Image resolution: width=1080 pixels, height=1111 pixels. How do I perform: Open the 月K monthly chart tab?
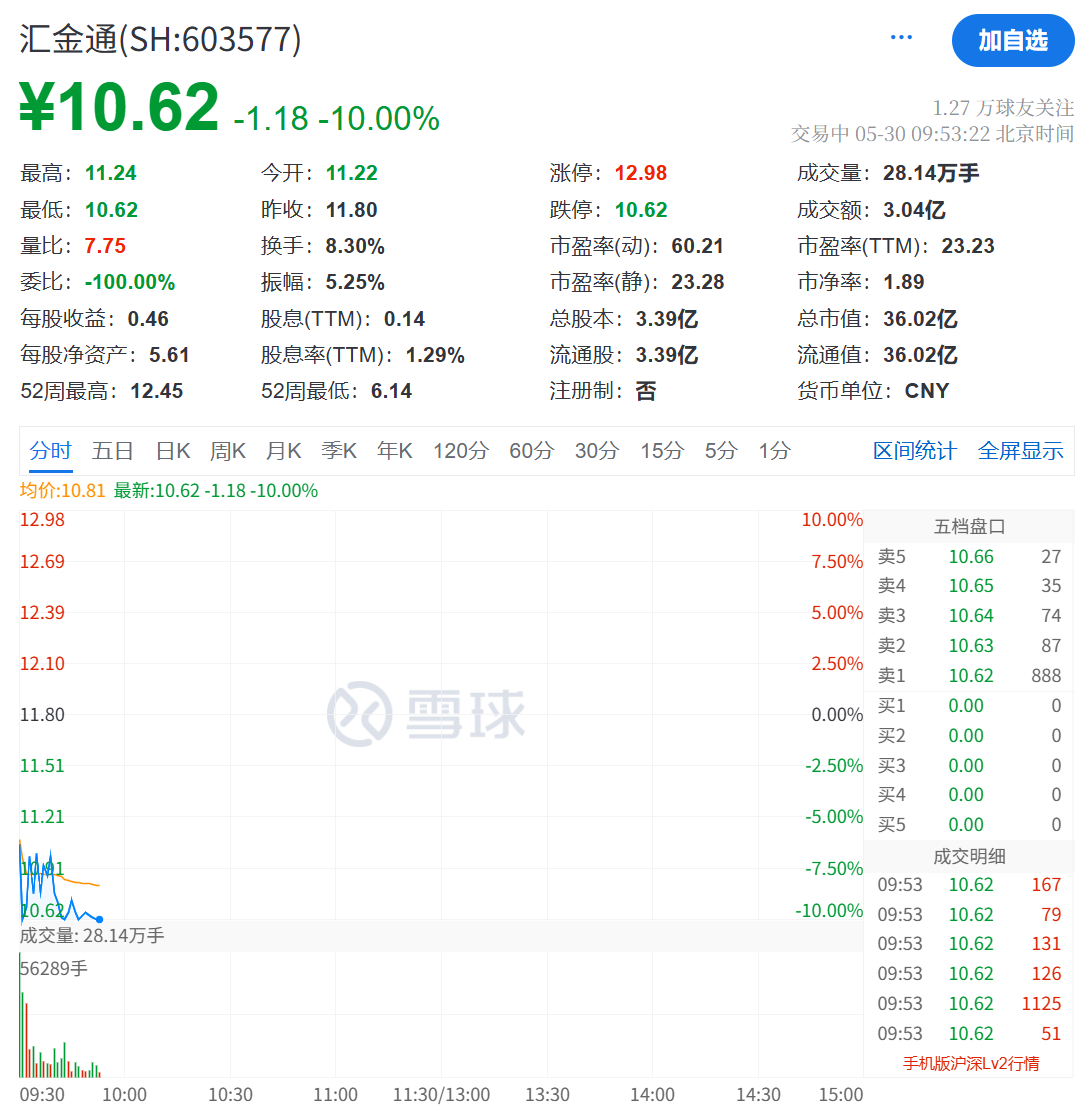click(283, 450)
